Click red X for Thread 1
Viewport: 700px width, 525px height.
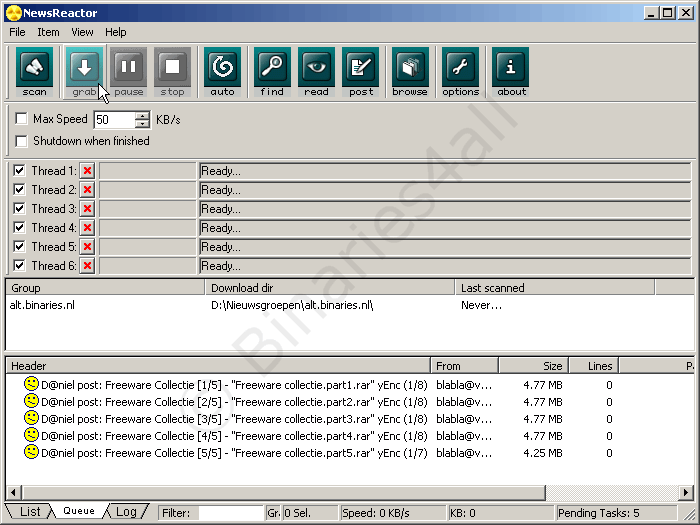click(87, 171)
